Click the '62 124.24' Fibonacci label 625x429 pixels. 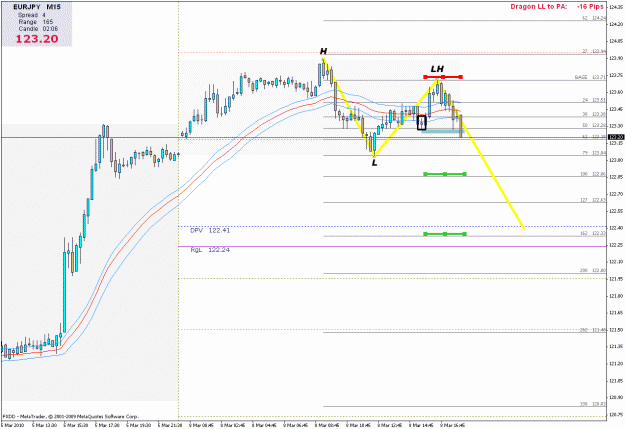tap(594, 18)
